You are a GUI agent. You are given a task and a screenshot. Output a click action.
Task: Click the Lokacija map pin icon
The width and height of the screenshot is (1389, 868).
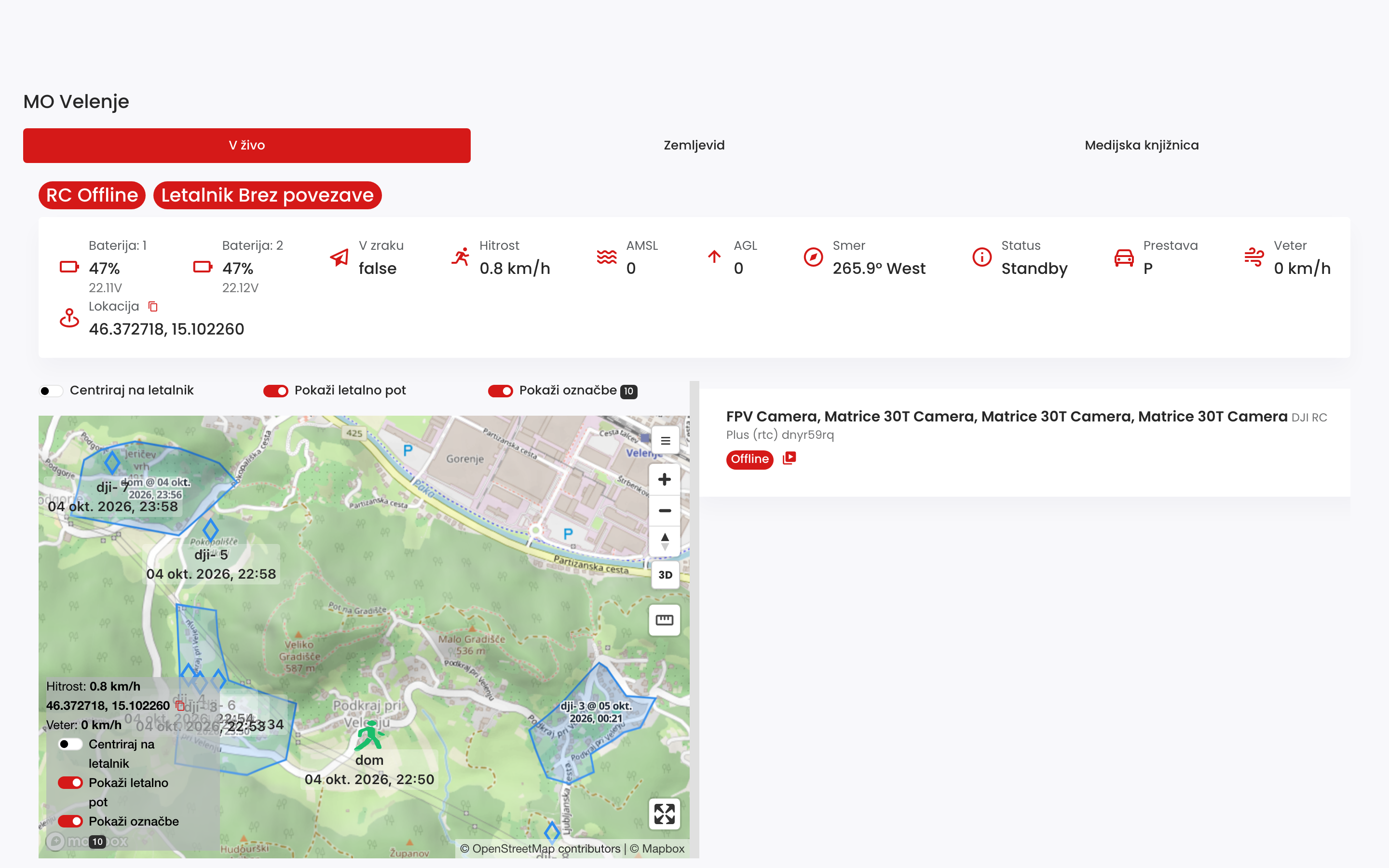69,317
